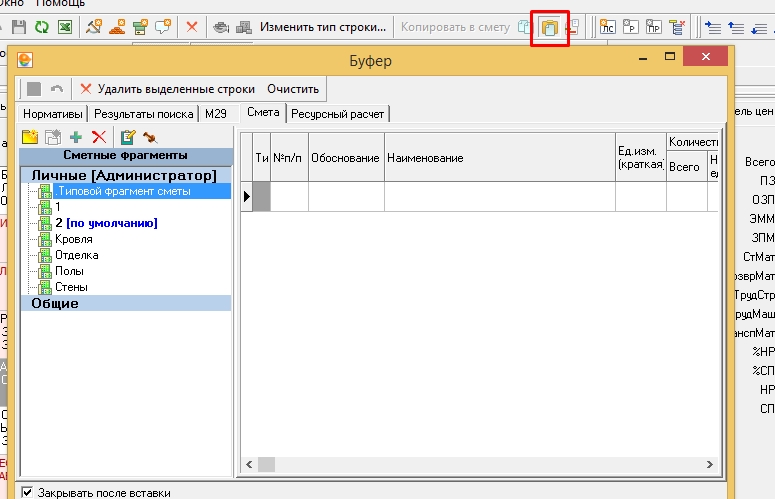Switch to the 'Нормативы' tab
Screen dimensions: 775x499
click(54, 114)
